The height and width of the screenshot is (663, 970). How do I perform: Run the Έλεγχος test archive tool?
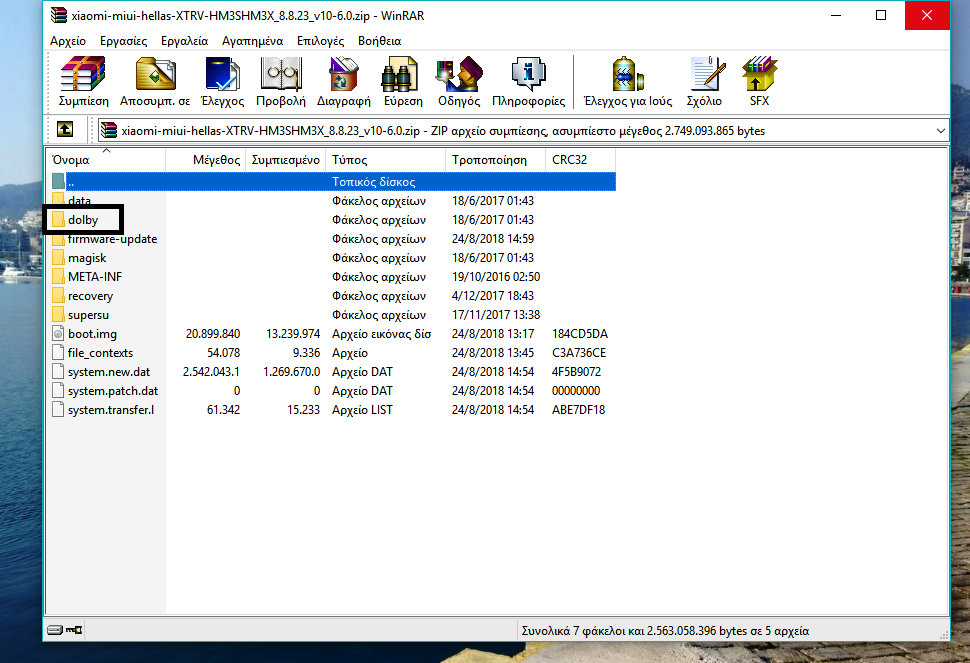click(222, 82)
